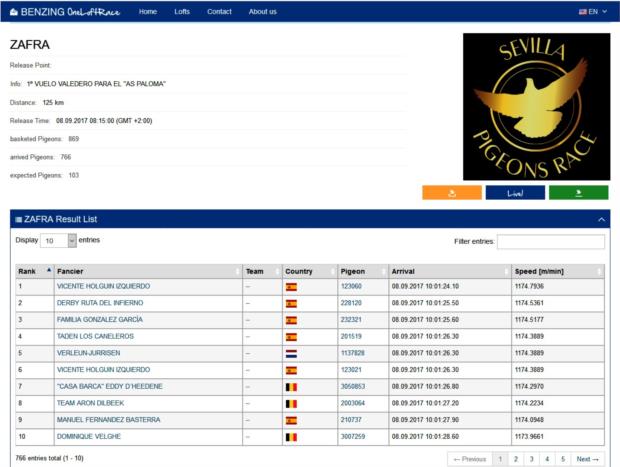The height and width of the screenshot is (467, 620).
Task: Click the BENZING OneLoftRace brand logo
Action: coord(65,11)
